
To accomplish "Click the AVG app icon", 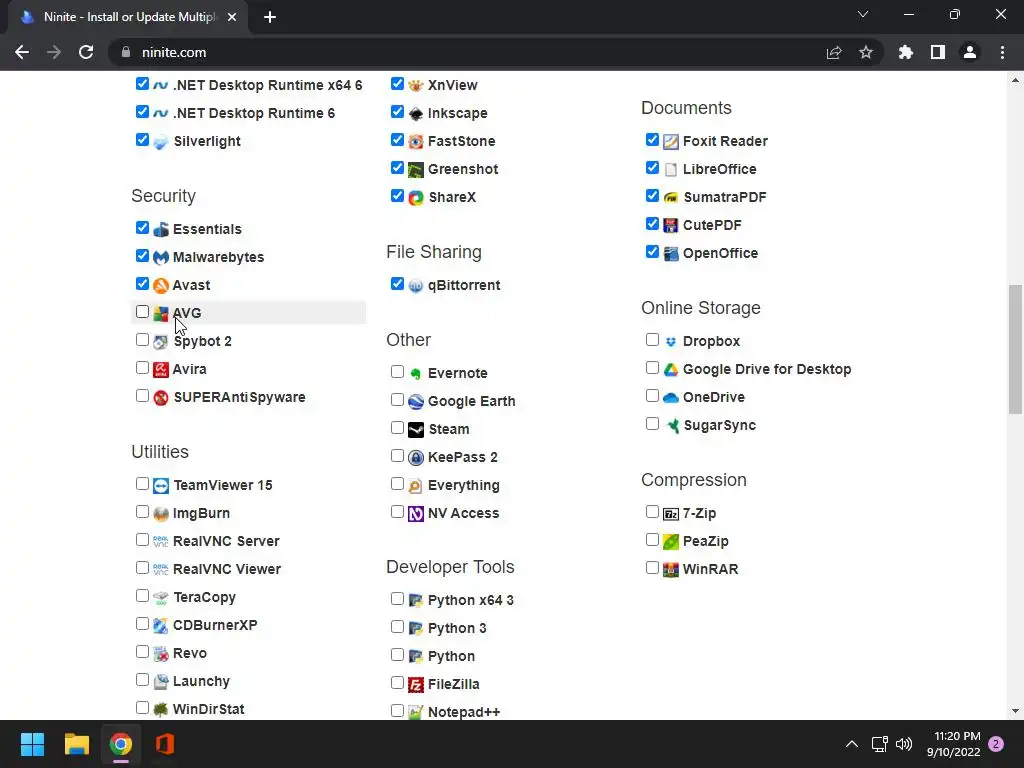I will pyautogui.click(x=161, y=313).
